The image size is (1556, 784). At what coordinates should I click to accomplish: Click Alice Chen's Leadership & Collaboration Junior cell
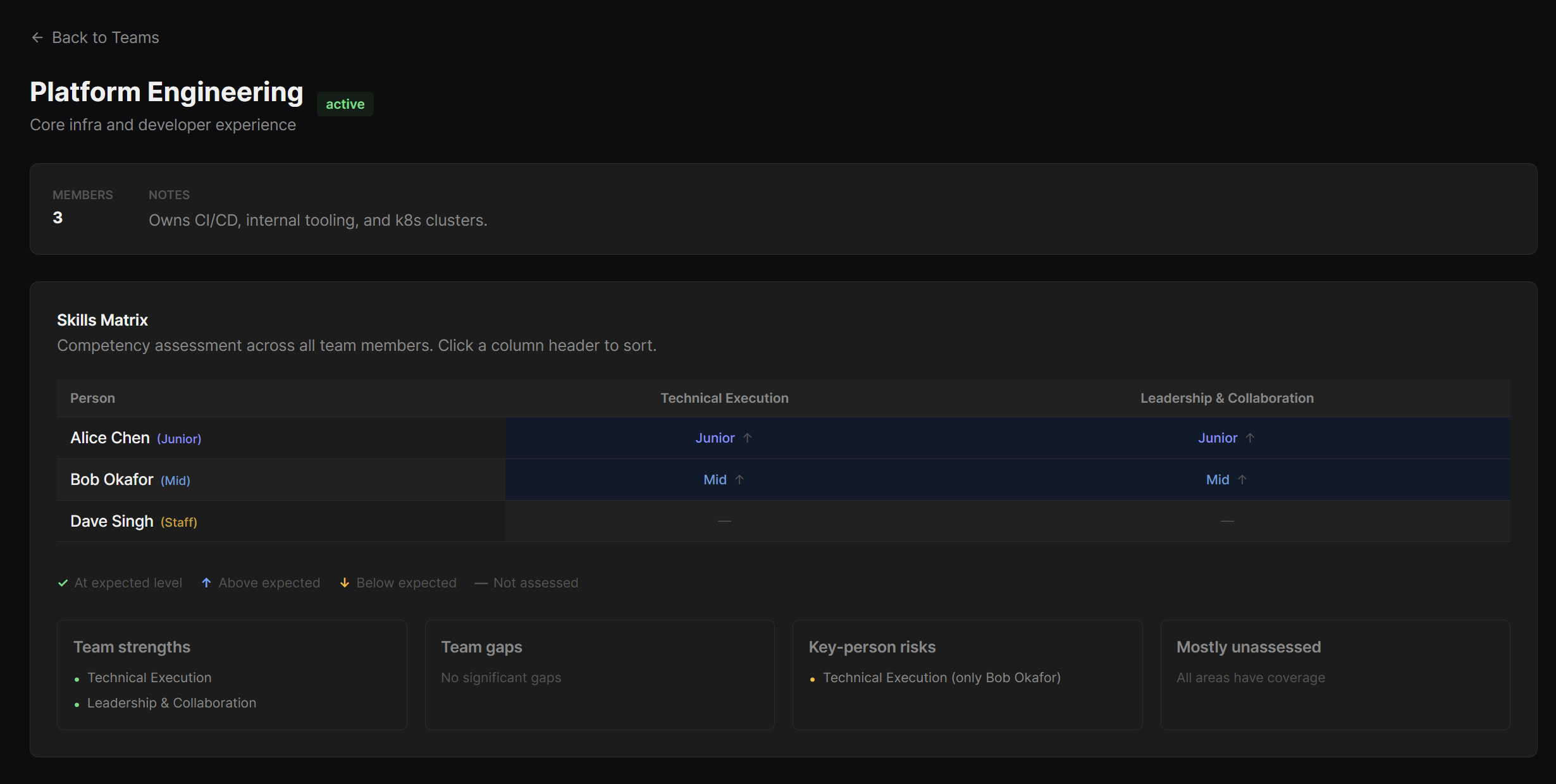click(x=1227, y=438)
